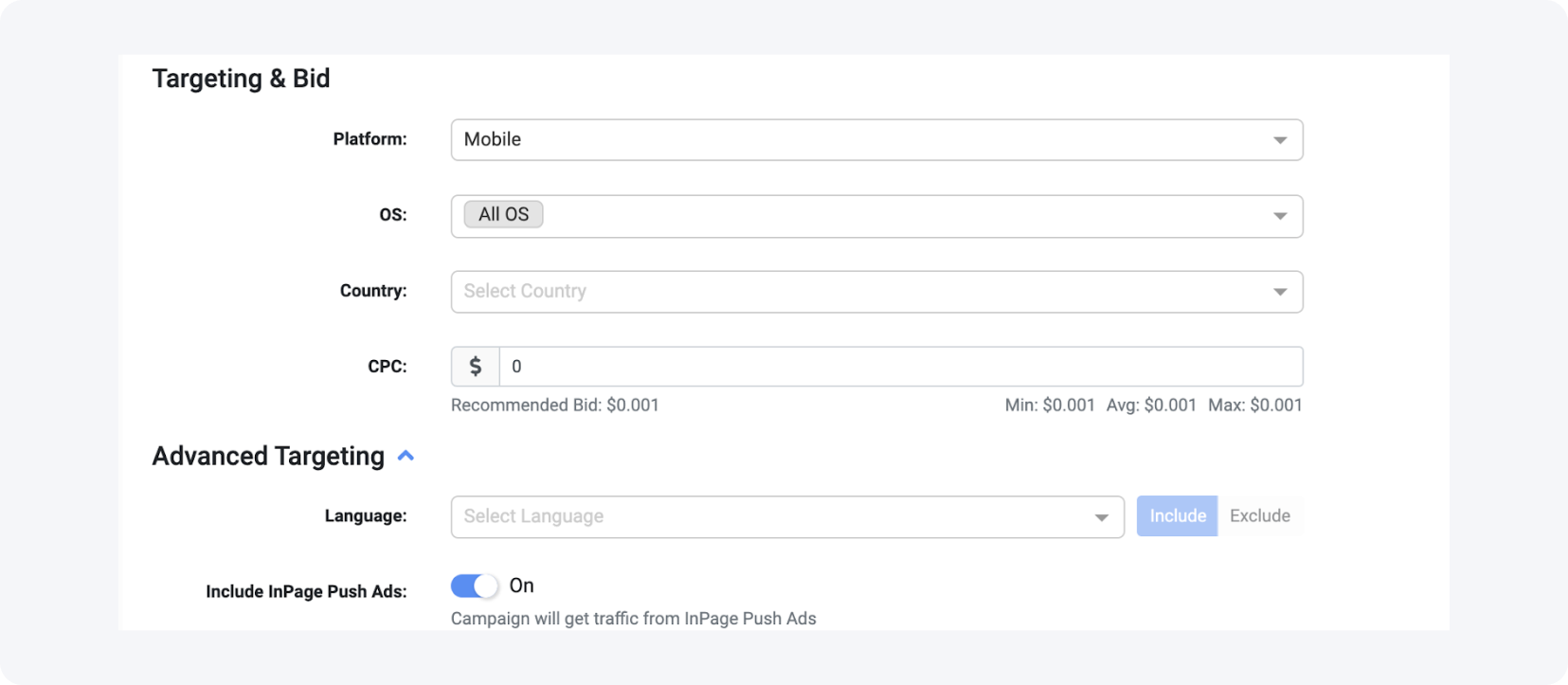Collapse the Advanced Targeting section chevron
The height and width of the screenshot is (685, 1568).
tap(406, 456)
